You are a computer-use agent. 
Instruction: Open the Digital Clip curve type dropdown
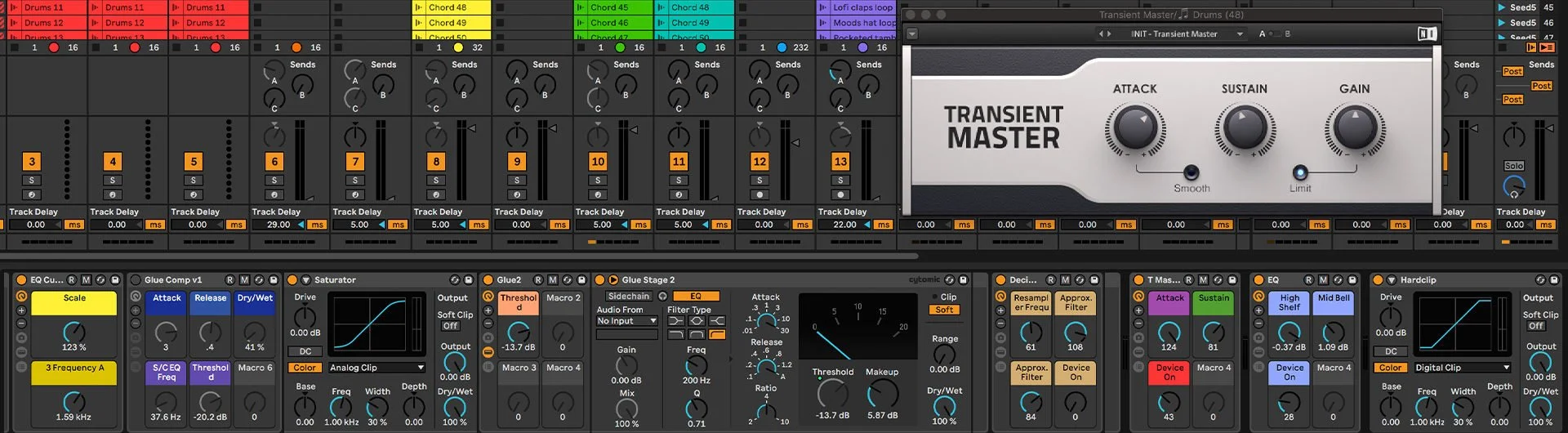[1463, 368]
